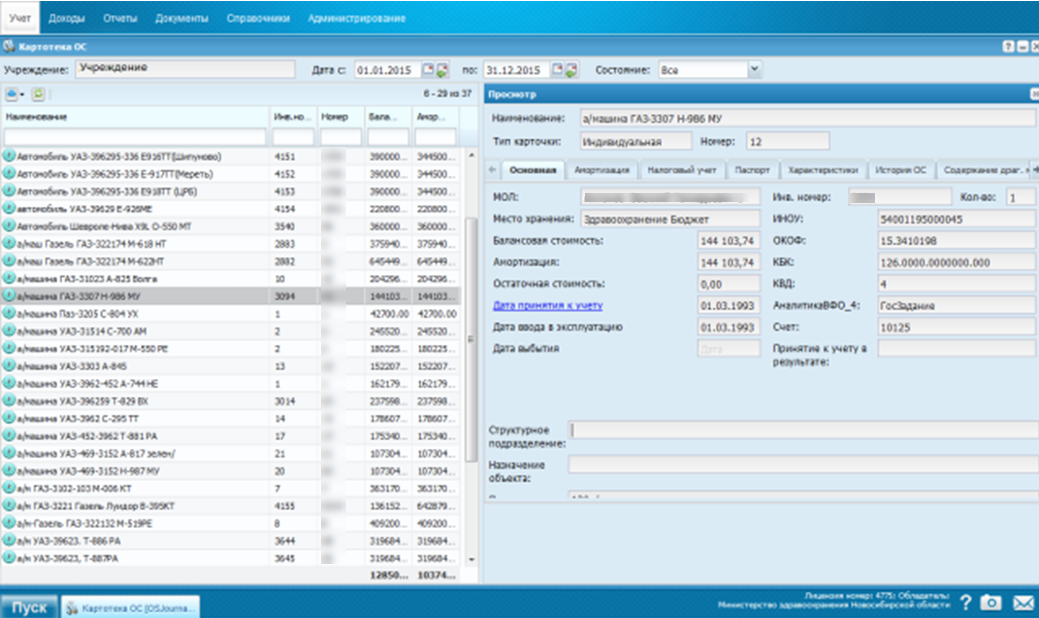Screen dimensions: 1039x618
Task: Click the Счет field showing 10125
Action: coord(956,327)
